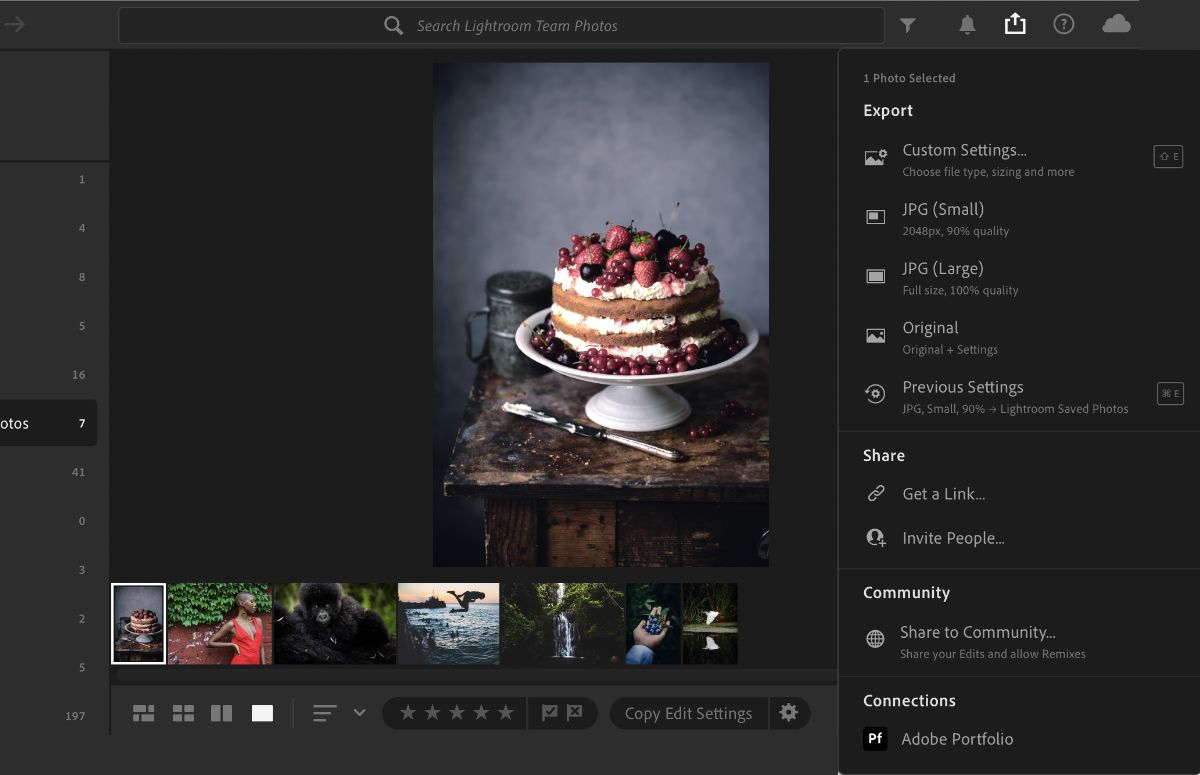Open the Share and Export panel icon

[1015, 23]
